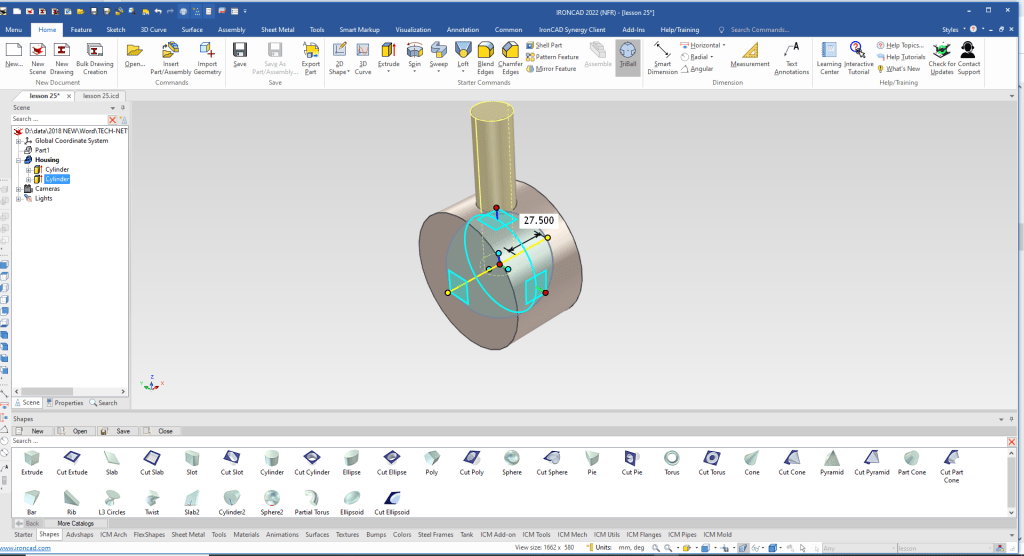The width and height of the screenshot is (1024, 556).
Task: Open the lesson 25.icd document tab
Action: click(x=100, y=95)
